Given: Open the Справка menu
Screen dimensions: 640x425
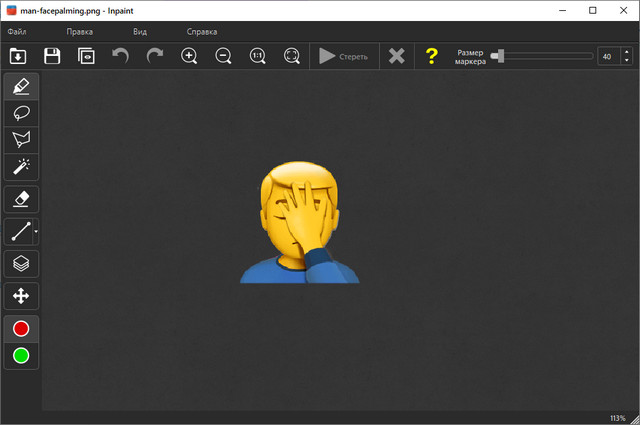Looking at the screenshot, I should tap(201, 32).
